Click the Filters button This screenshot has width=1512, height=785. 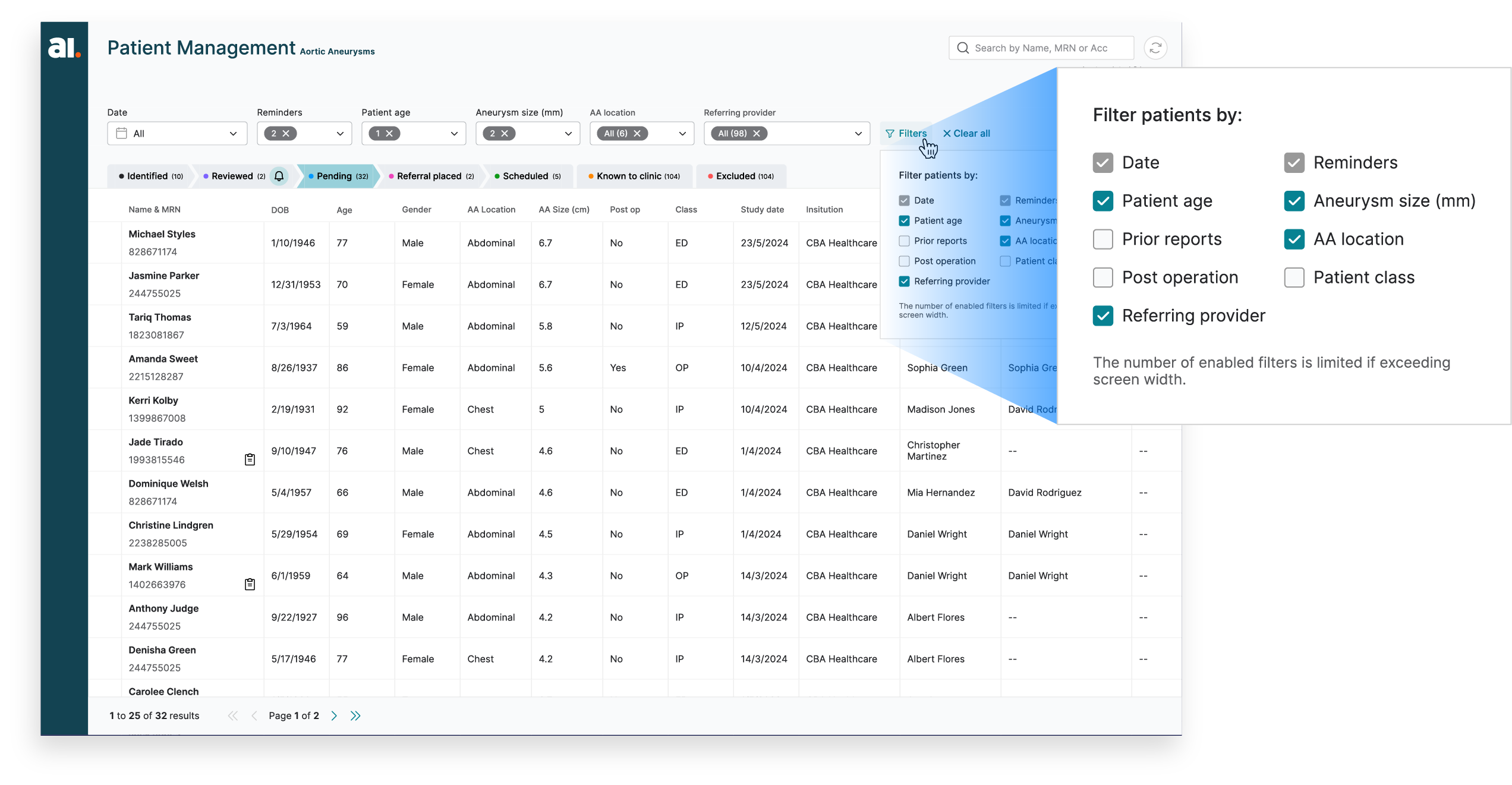point(906,134)
